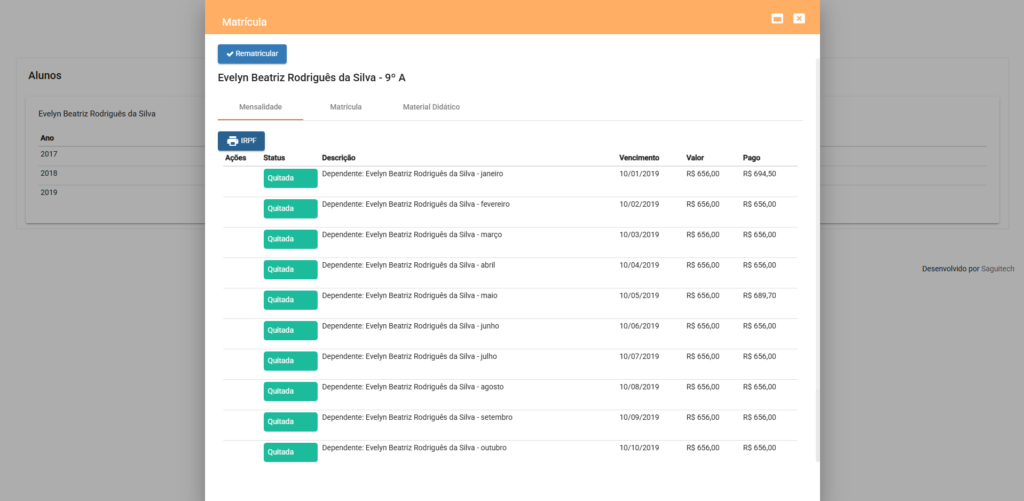Click the Descrição column header

pyautogui.click(x=339, y=158)
